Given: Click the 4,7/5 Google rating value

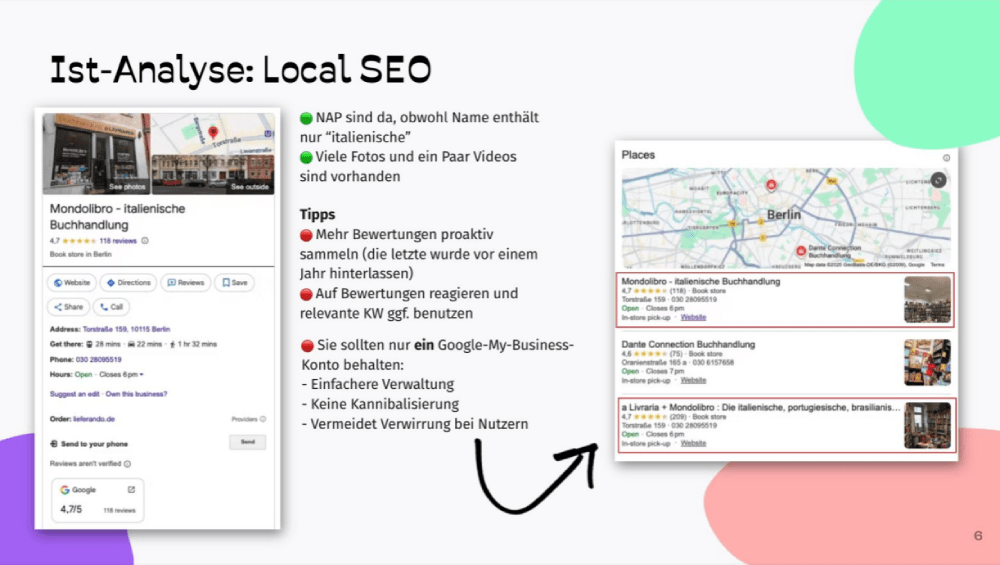Looking at the screenshot, I should click(x=71, y=510).
